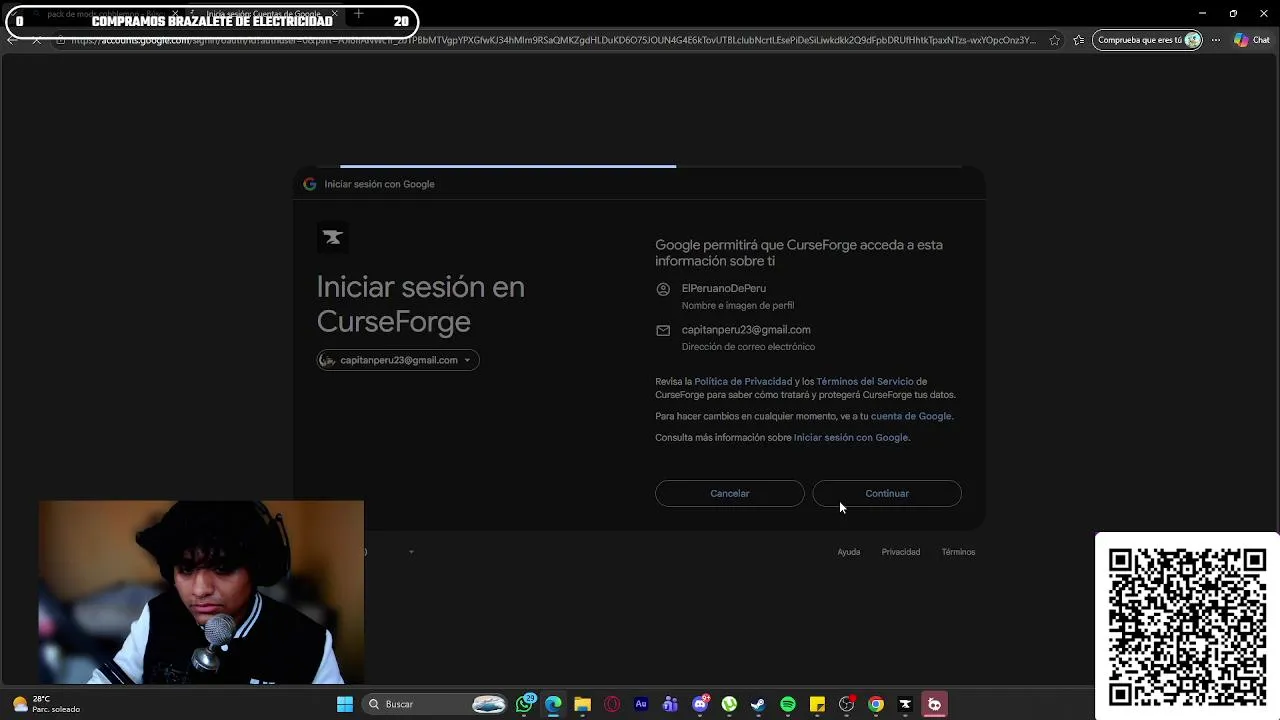This screenshot has height=720, width=1280.
Task: Click the capitanperu23@gmail.com text under permissions
Action: pos(746,329)
